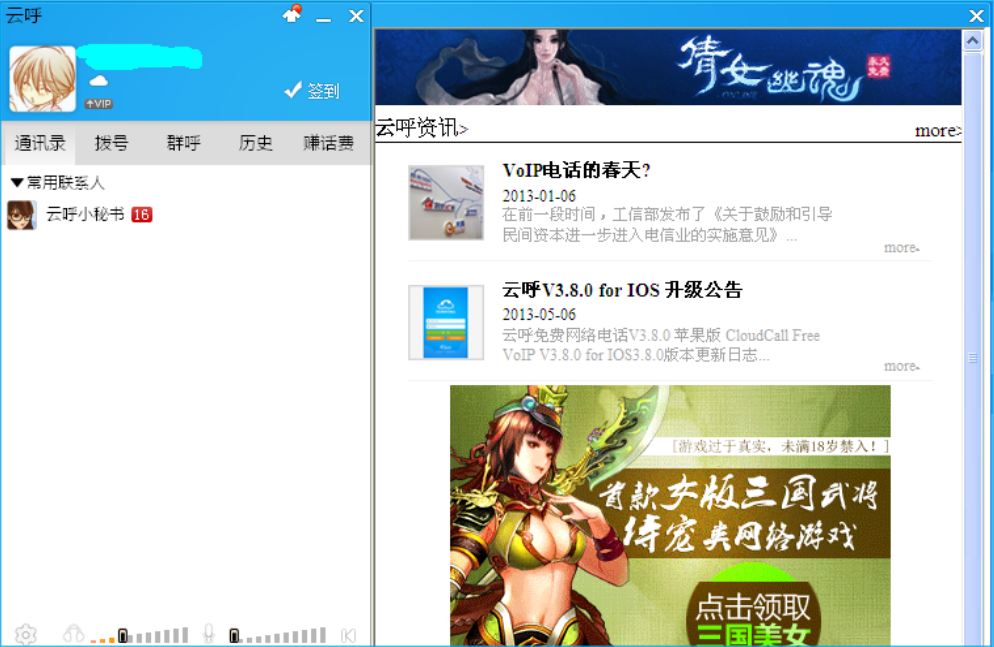Click your profile picture
This screenshot has height=647, width=994.
coord(40,75)
